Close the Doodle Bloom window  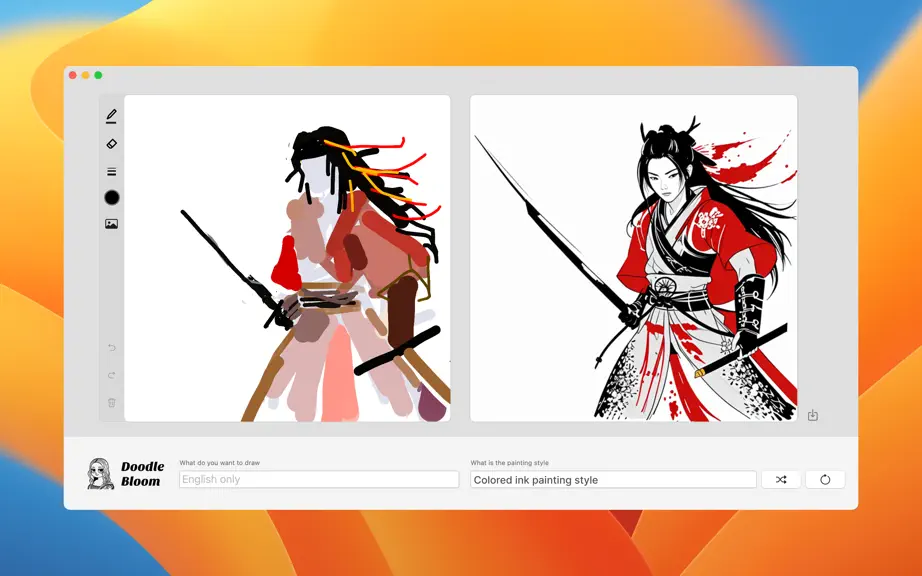tap(73, 75)
